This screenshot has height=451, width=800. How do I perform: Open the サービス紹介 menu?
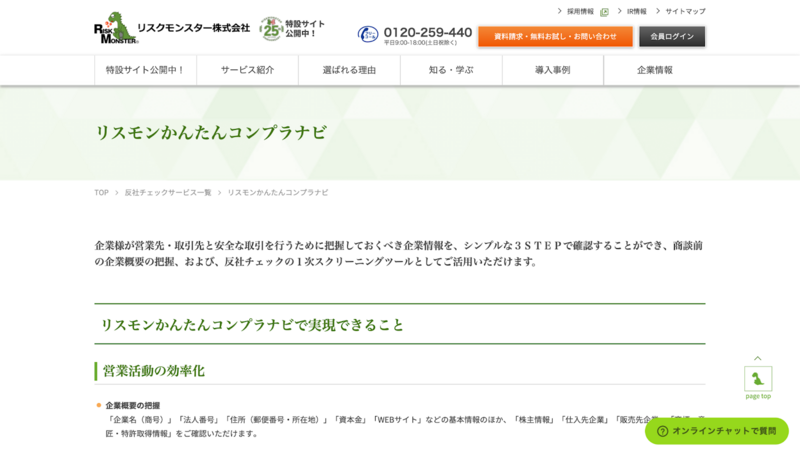[x=247, y=70]
